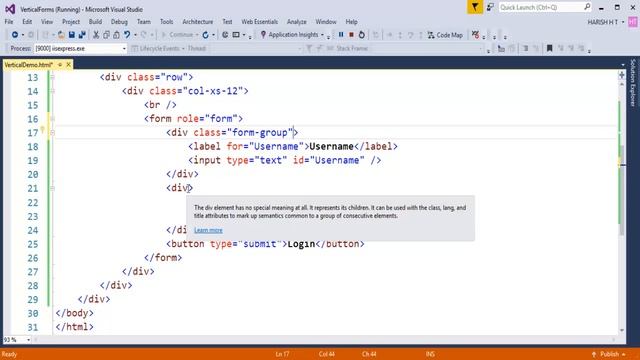Open the Solution Explorer side tab
Image resolution: width=640 pixels, height=360 pixels.
(x=633, y=82)
